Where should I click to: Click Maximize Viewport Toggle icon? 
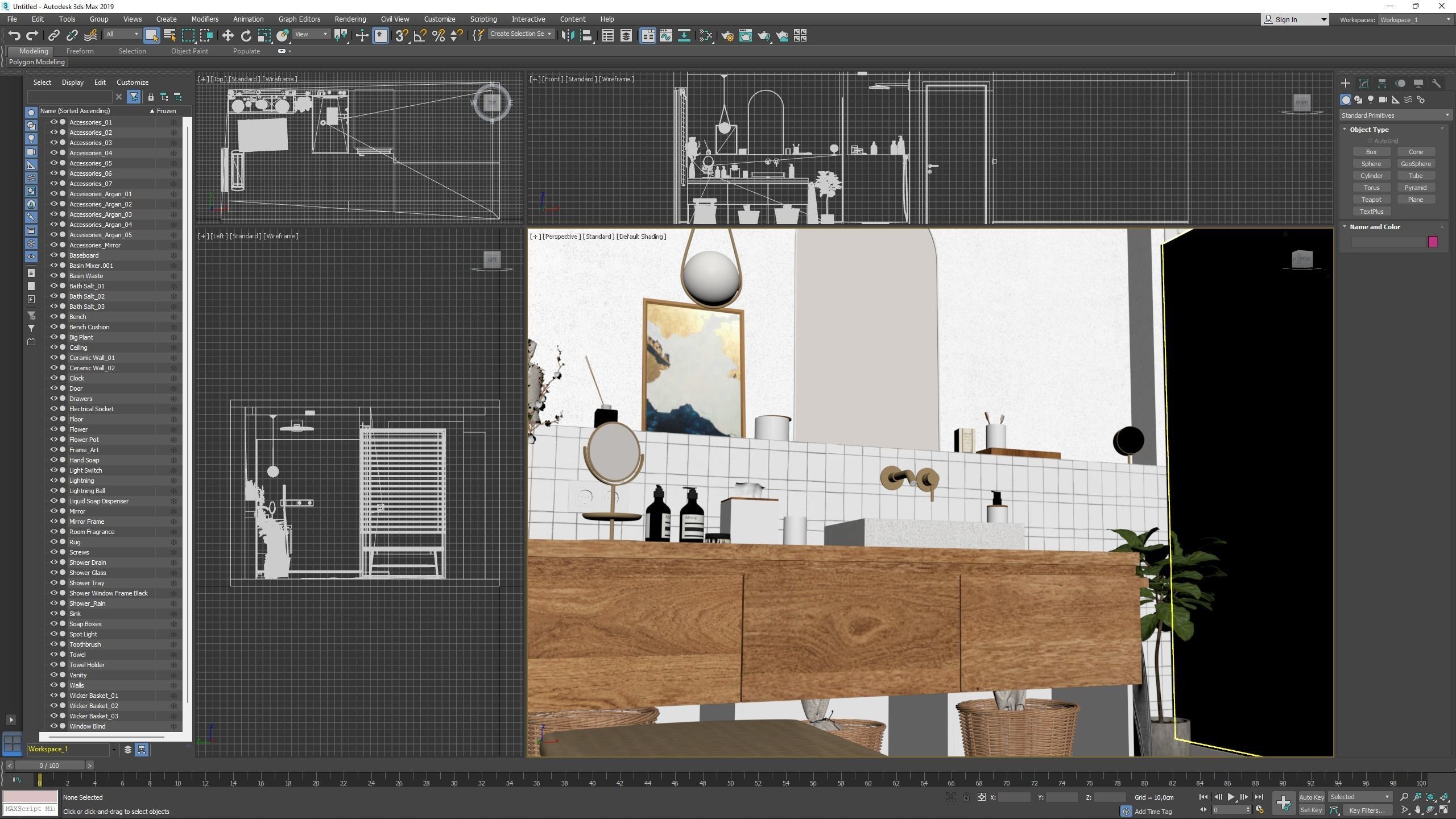[1445, 810]
